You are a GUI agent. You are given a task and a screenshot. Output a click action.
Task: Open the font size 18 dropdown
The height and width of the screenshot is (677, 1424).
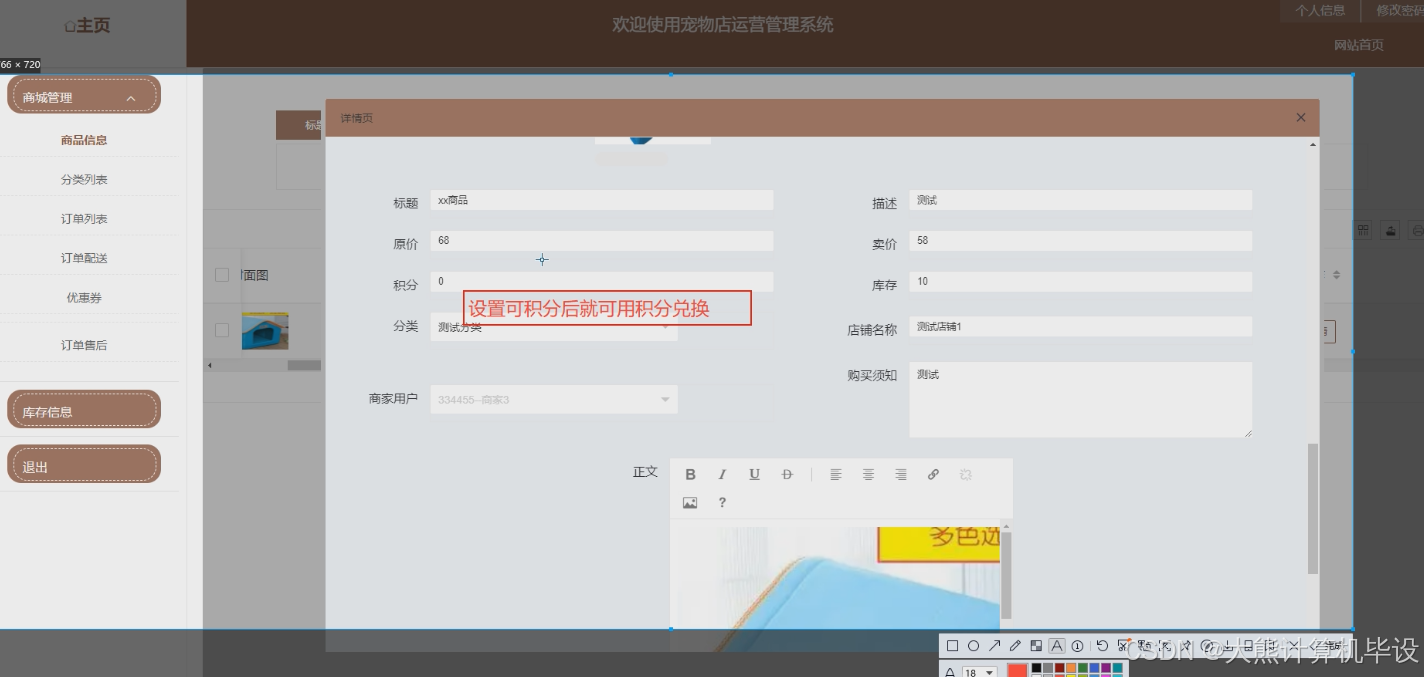980,673
